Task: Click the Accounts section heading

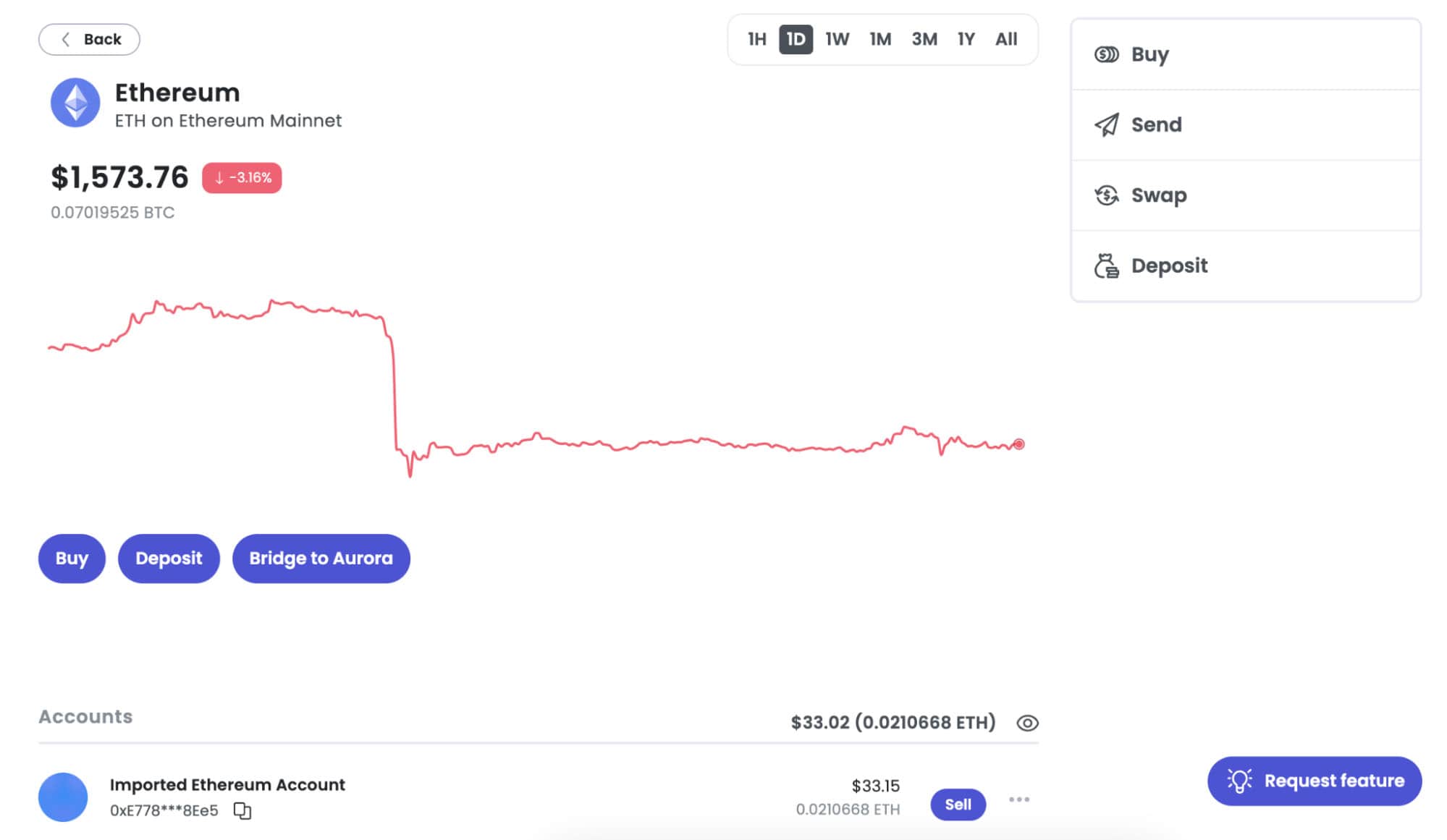Action: coord(85,716)
